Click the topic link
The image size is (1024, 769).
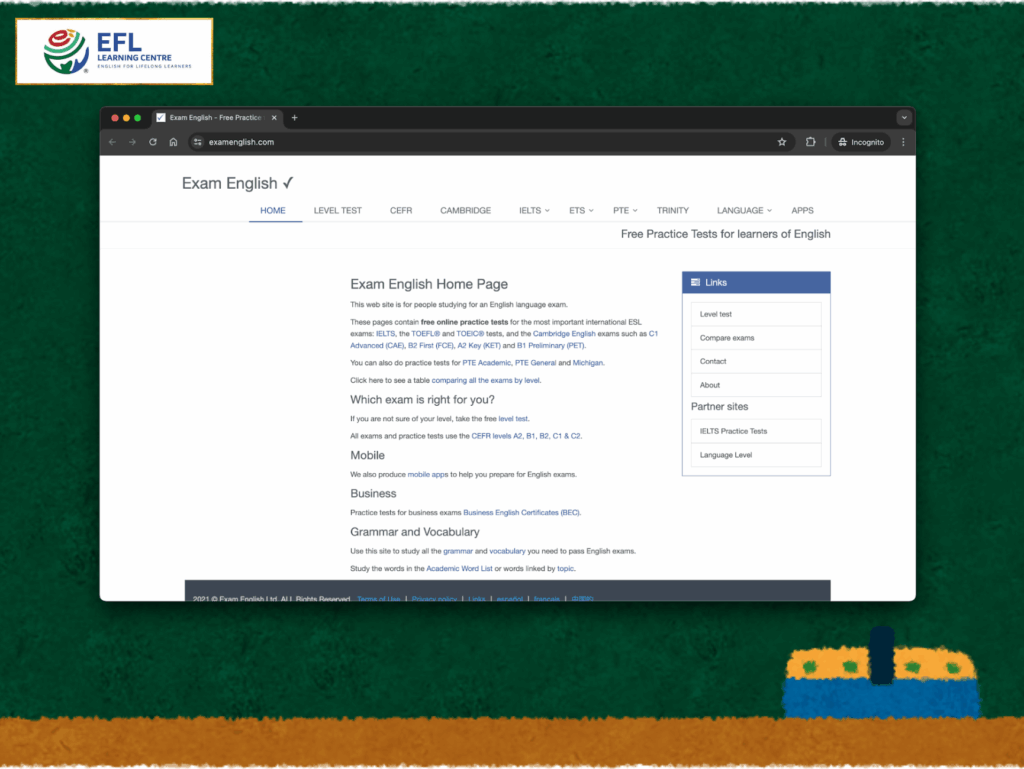pyautogui.click(x=566, y=569)
